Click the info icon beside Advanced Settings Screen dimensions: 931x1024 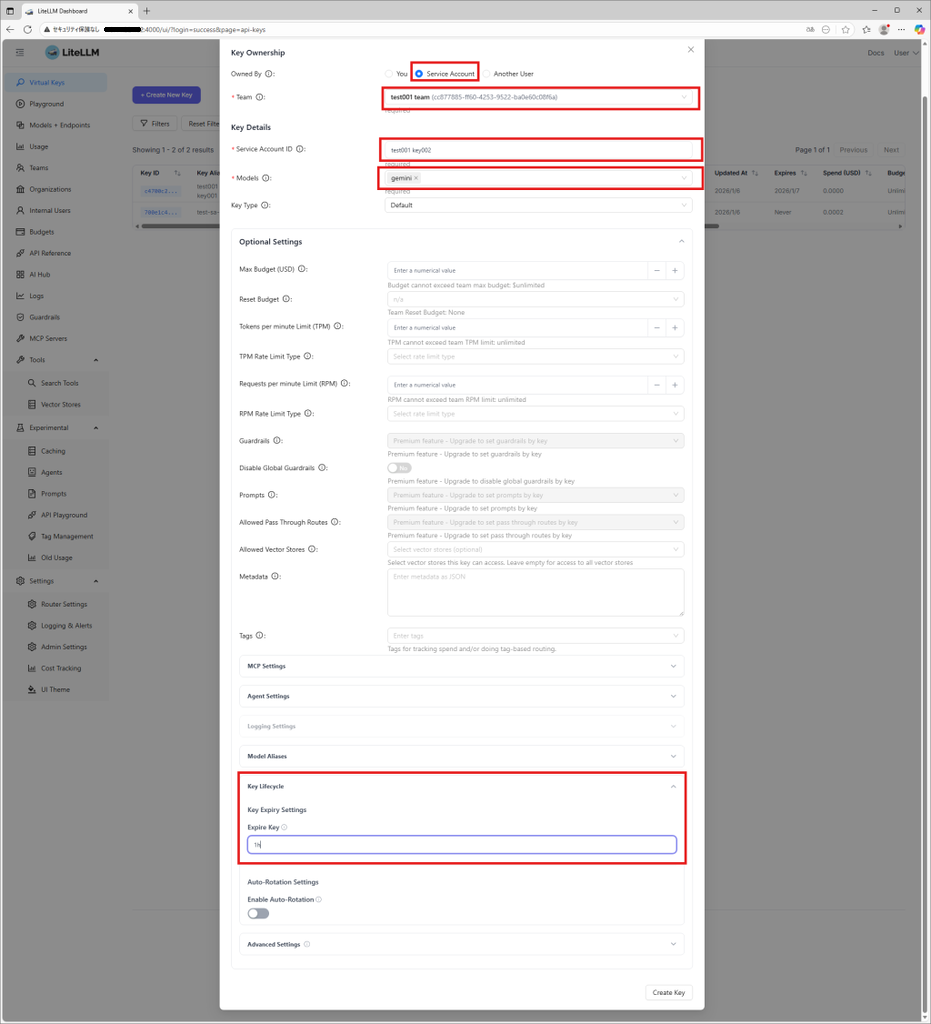[307, 944]
